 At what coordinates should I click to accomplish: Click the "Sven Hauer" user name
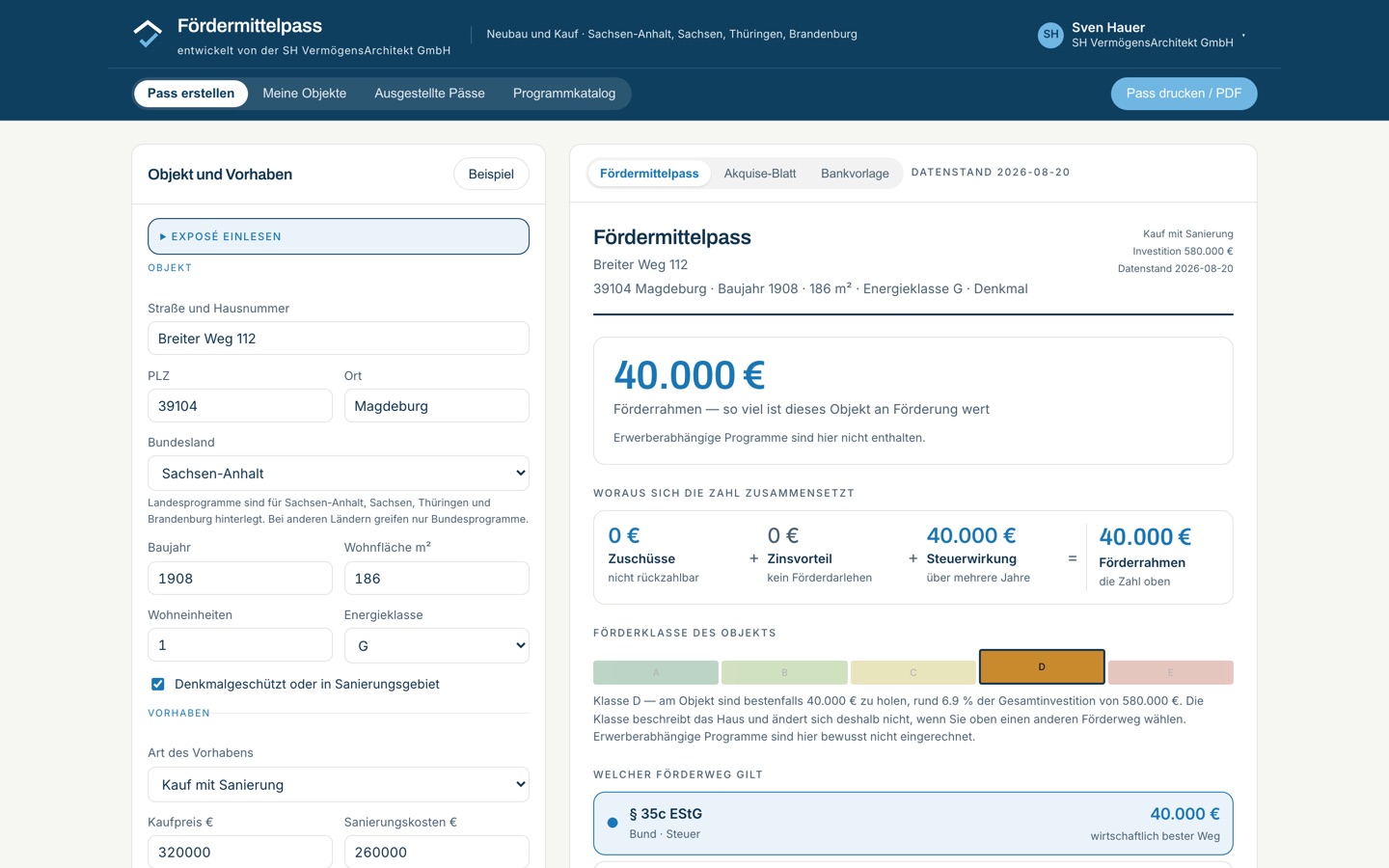tap(1108, 28)
